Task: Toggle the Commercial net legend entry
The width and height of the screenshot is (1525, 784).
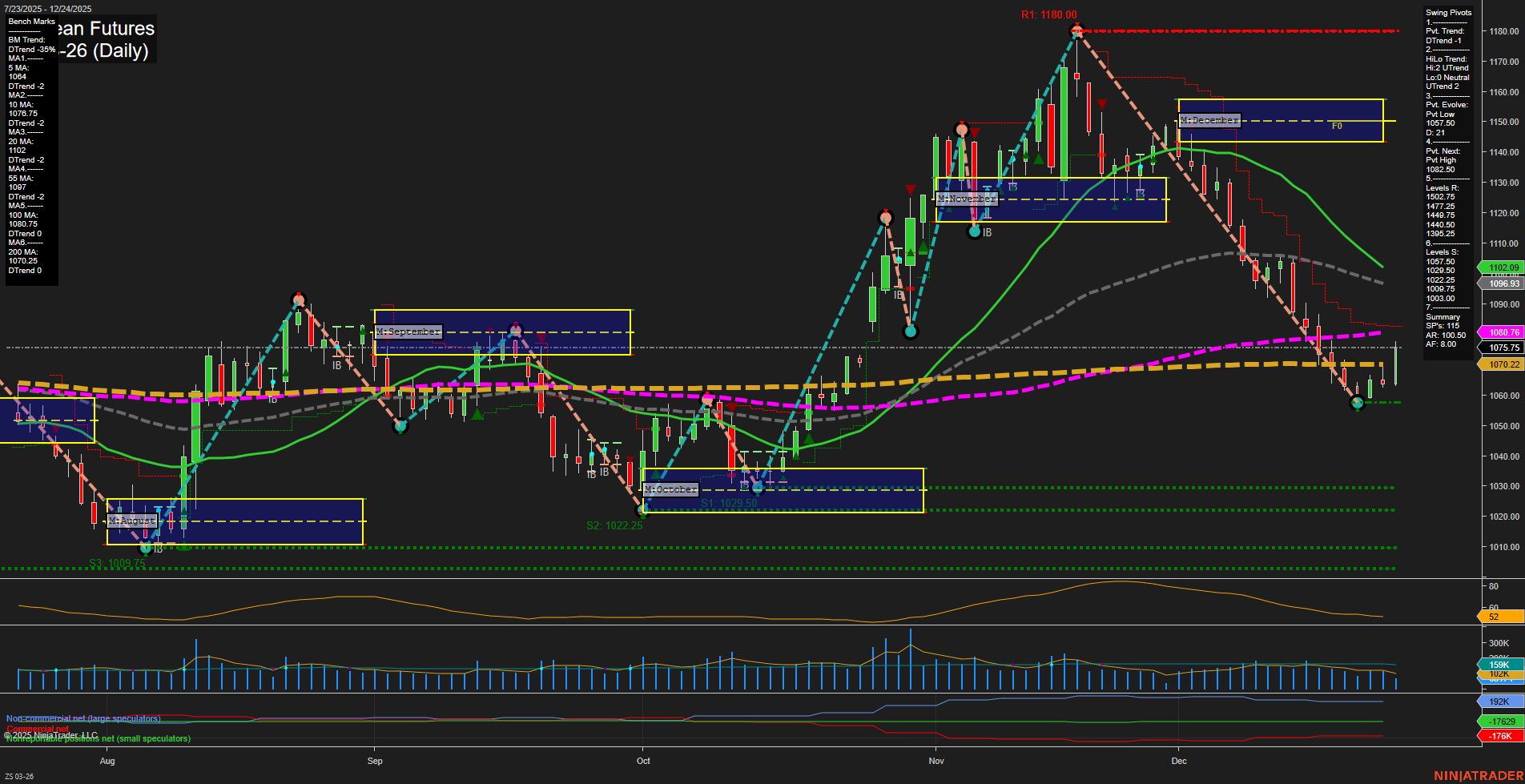Action: click(x=38, y=729)
